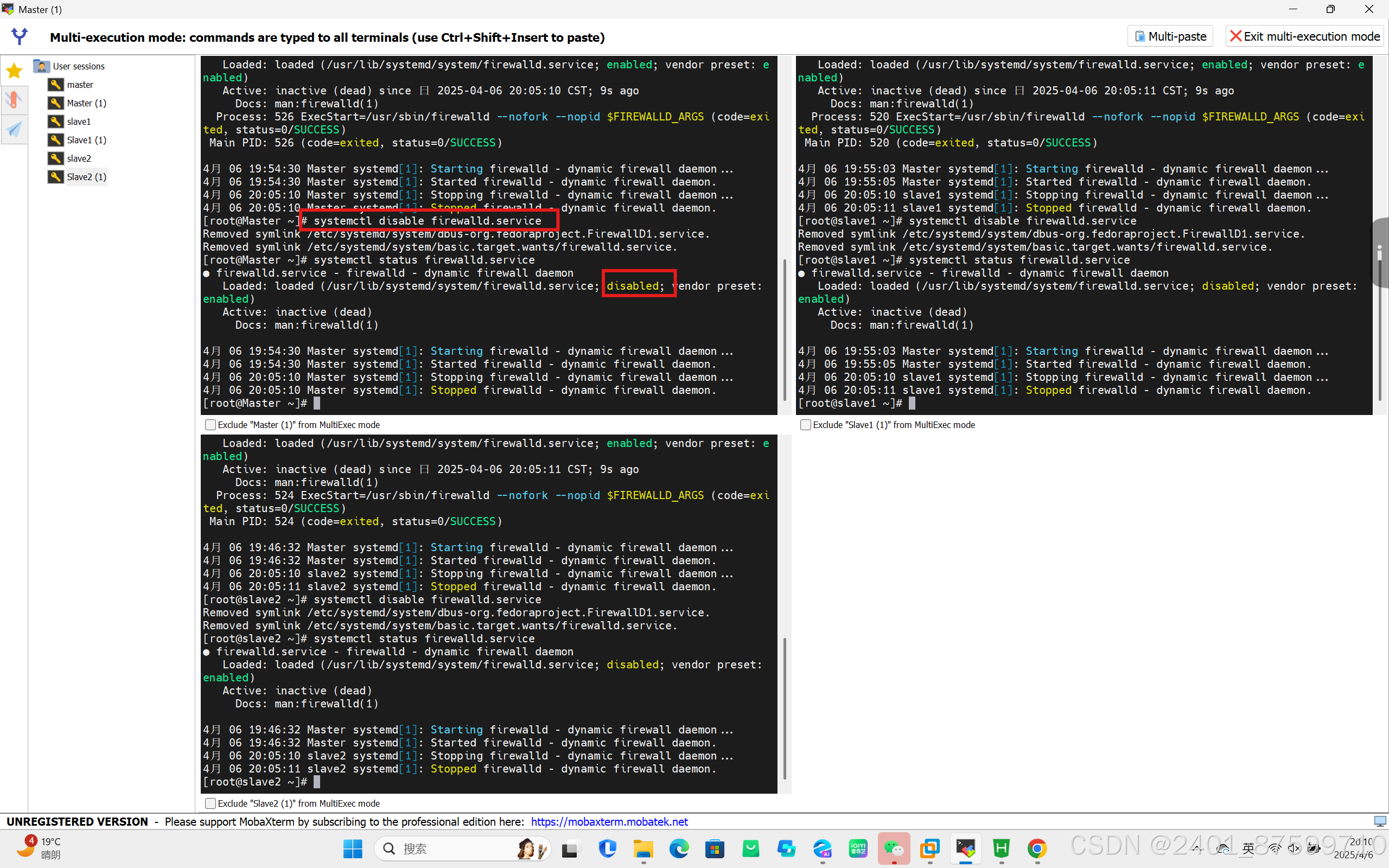1389x868 pixels.
Task: Open the blue shield app in taskbar
Action: coord(607,848)
